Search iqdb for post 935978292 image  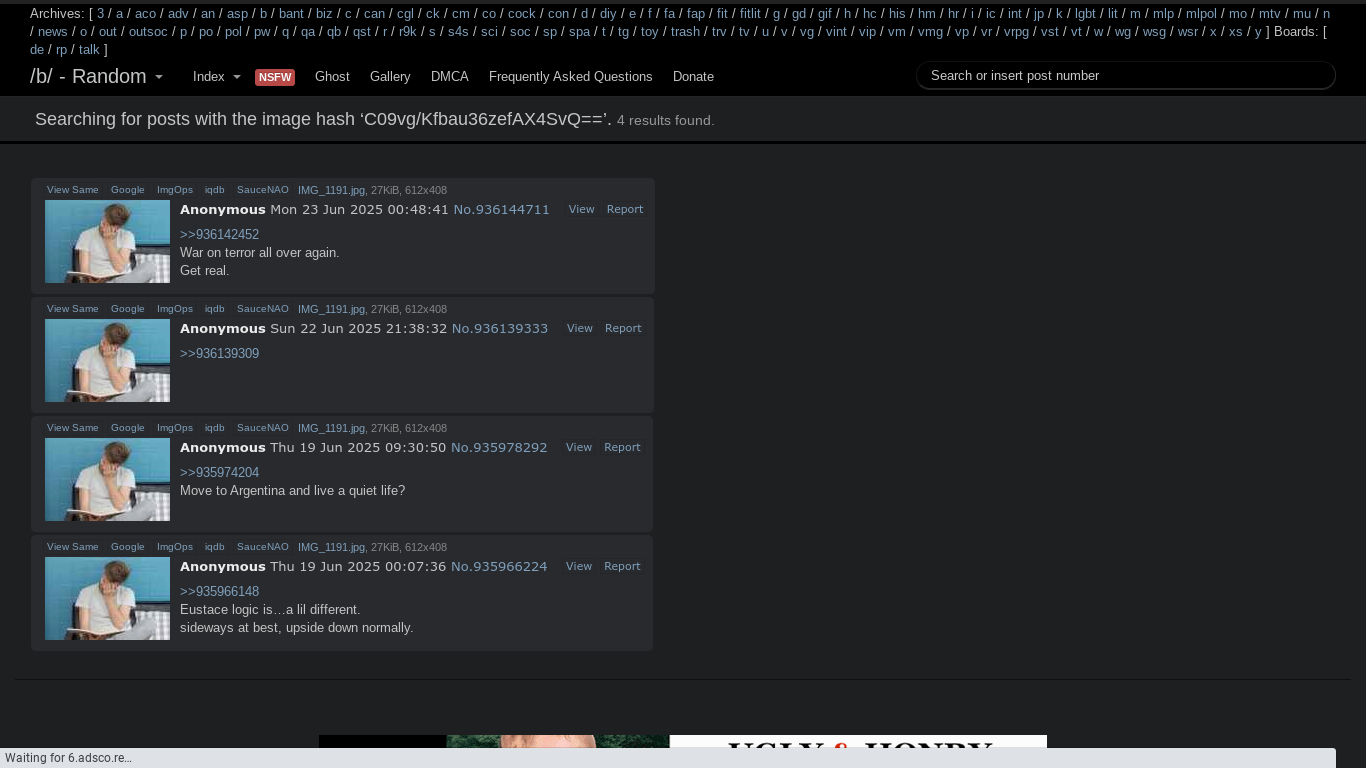(x=215, y=428)
